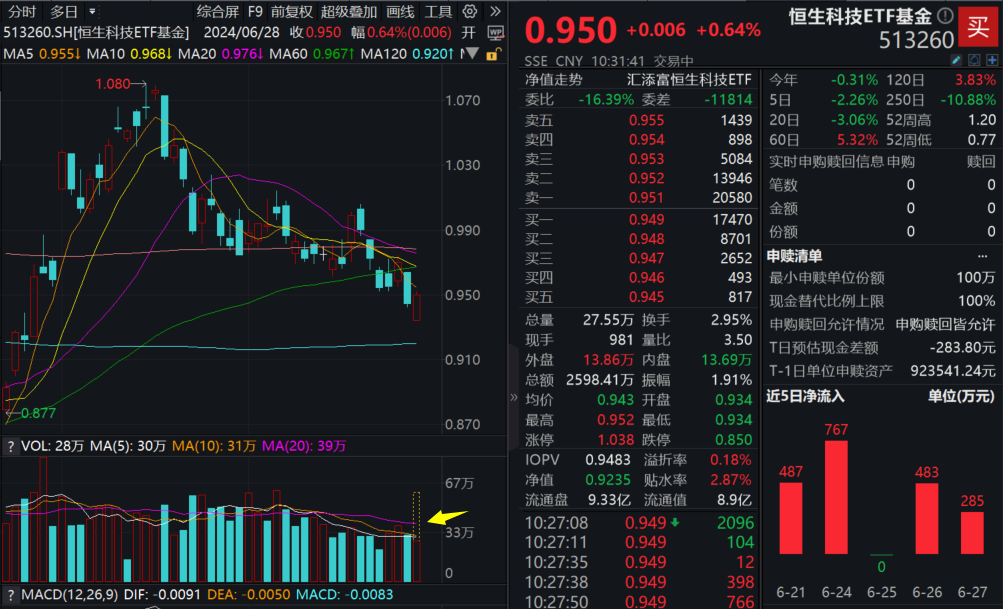
Task: Click 涨停 limit-up price 1.038
Action: click(615, 440)
